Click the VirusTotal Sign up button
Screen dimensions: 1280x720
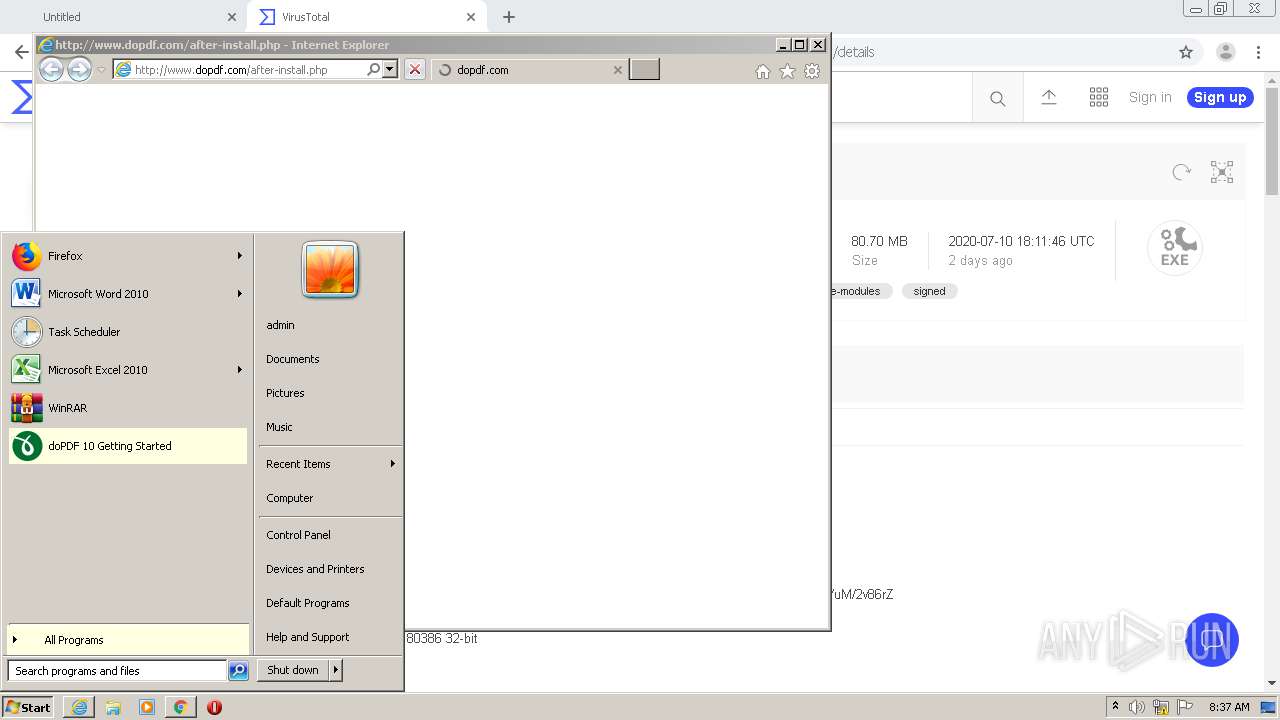(1220, 97)
